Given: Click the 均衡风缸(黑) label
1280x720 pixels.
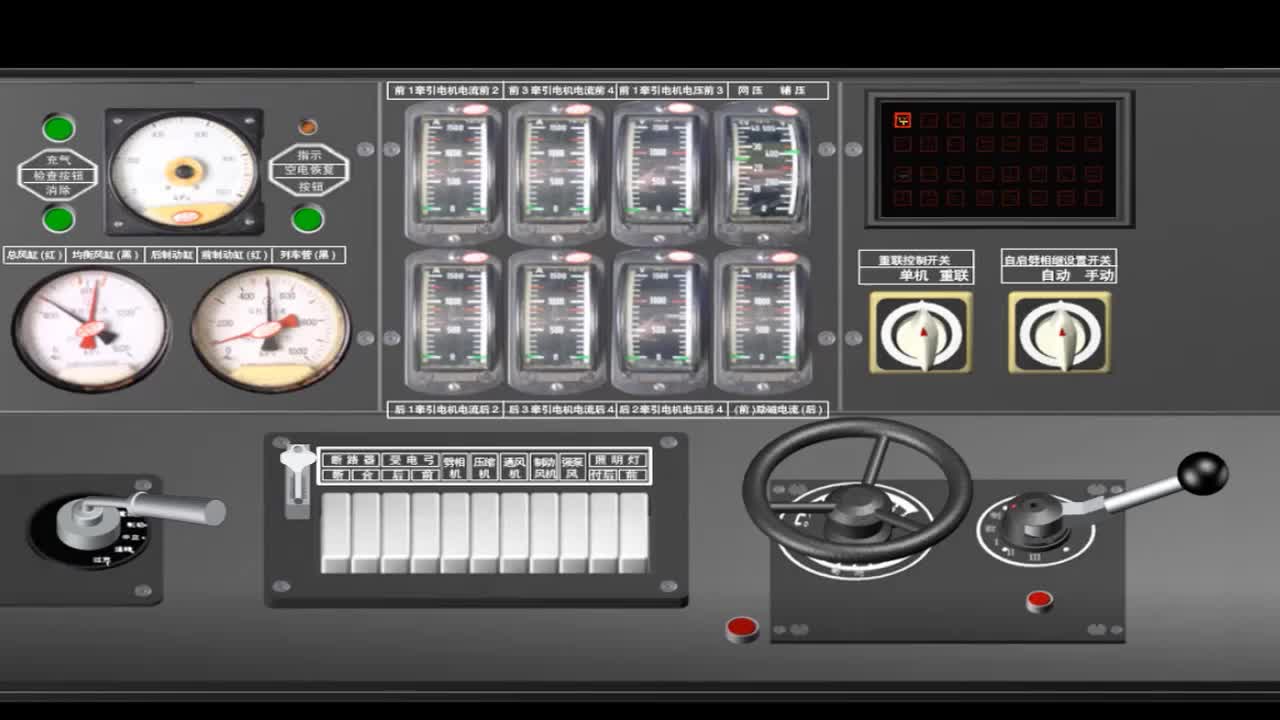Looking at the screenshot, I should tap(105, 256).
